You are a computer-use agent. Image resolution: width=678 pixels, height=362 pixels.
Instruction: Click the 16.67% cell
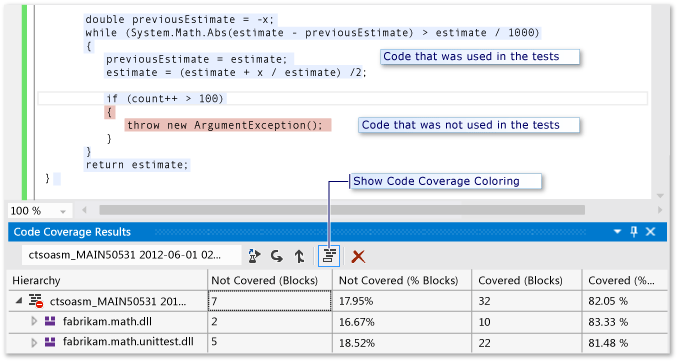point(402,322)
